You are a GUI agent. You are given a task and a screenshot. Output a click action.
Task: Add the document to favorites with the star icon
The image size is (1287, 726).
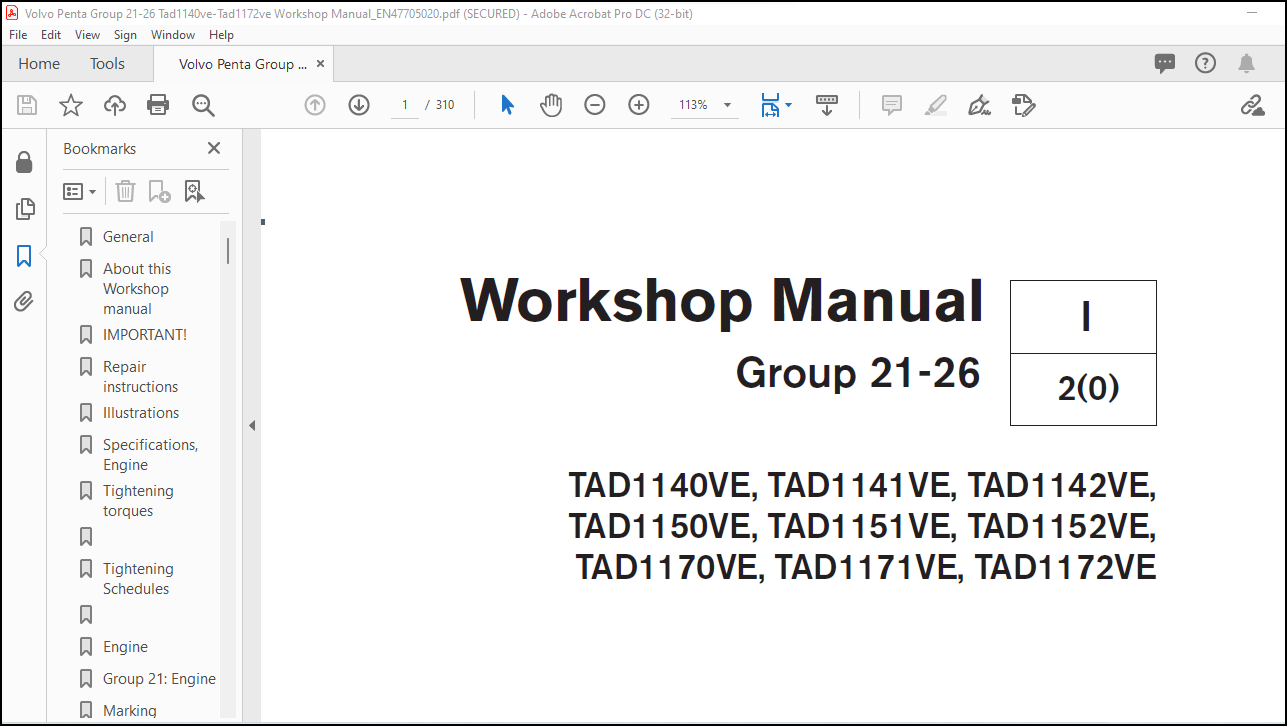click(71, 105)
